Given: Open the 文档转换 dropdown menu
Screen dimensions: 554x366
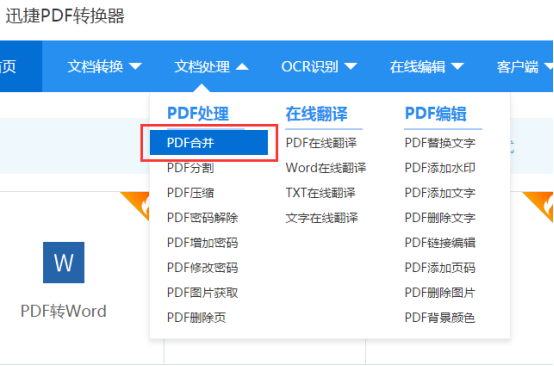Looking at the screenshot, I should pos(105,66).
